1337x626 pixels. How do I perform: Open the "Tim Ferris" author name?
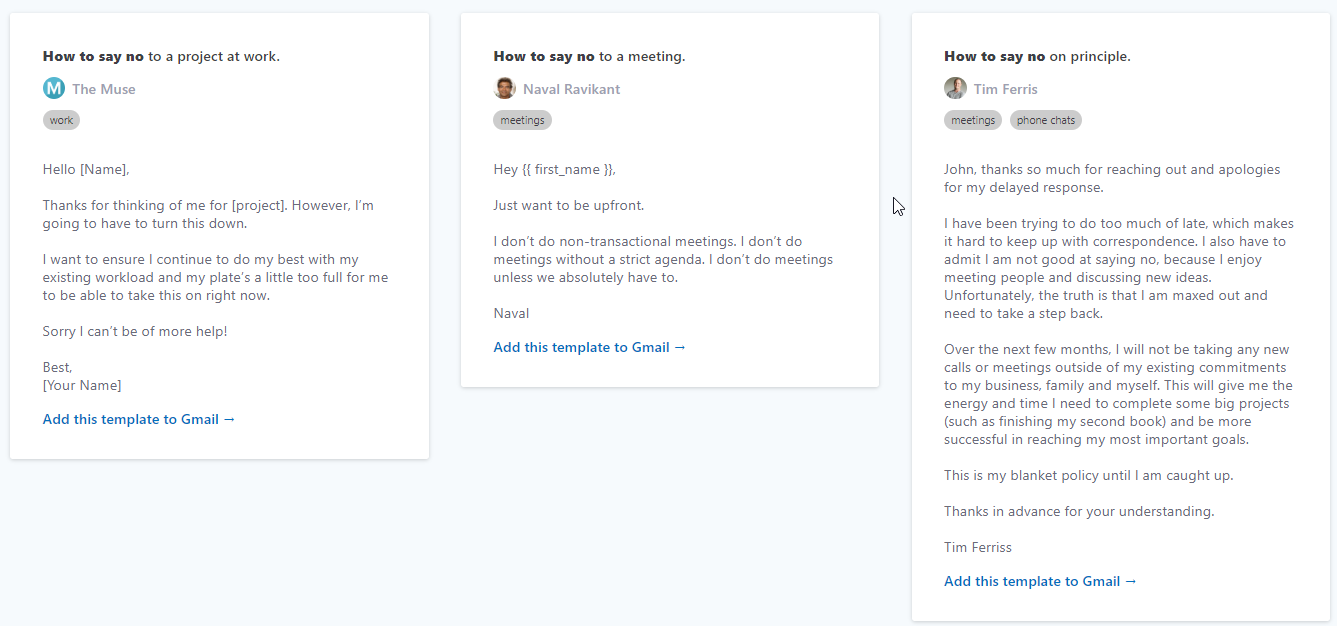click(x=1005, y=89)
